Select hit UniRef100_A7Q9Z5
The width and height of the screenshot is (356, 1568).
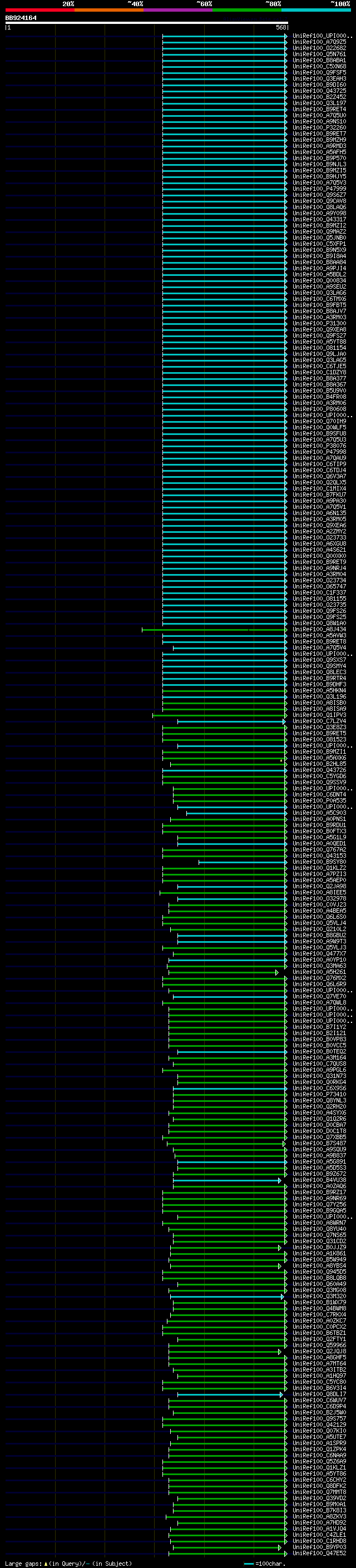point(319,43)
